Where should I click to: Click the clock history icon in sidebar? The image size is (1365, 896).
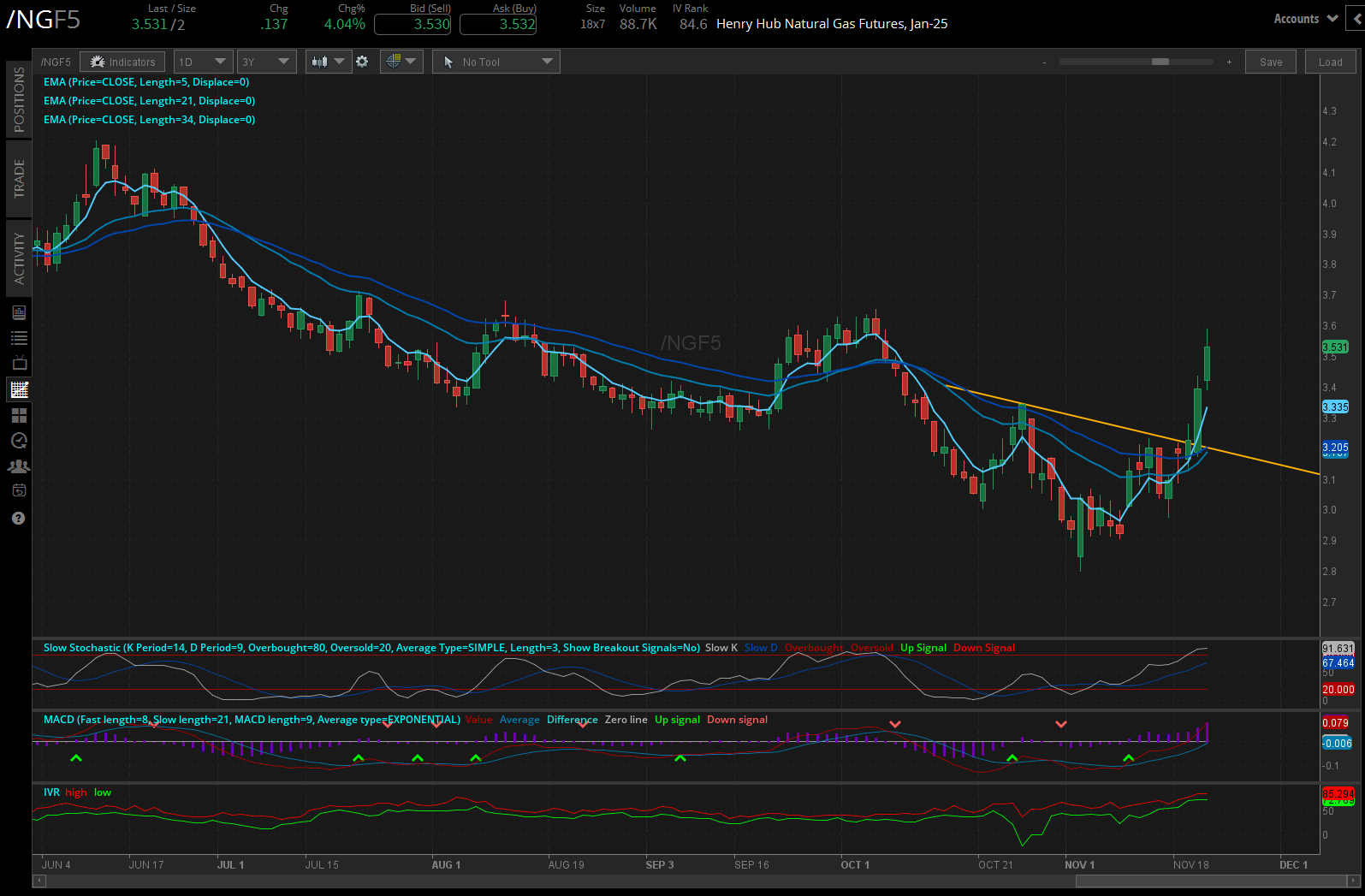pos(19,441)
